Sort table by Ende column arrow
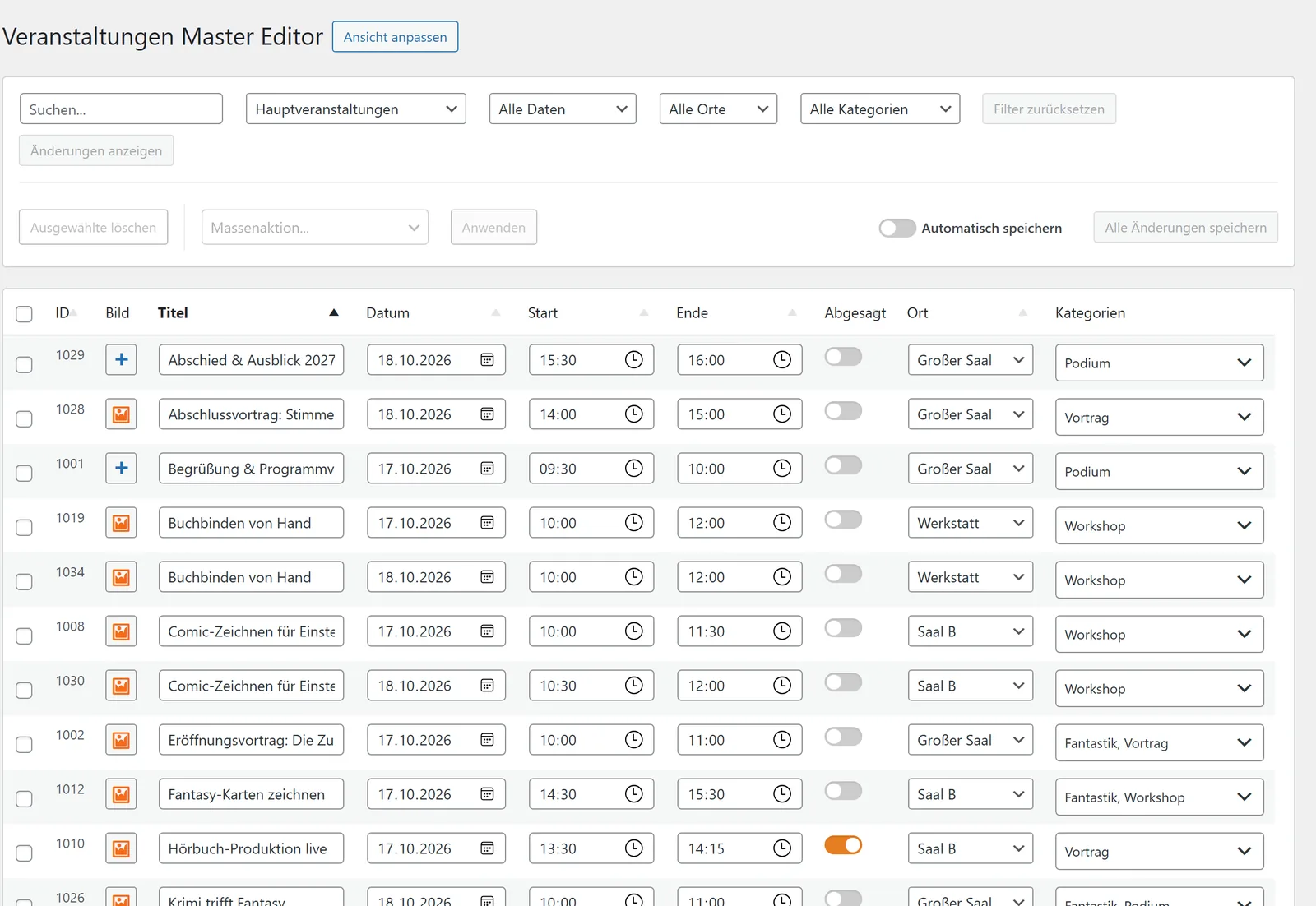This screenshot has width=1316, height=906. tap(792, 312)
